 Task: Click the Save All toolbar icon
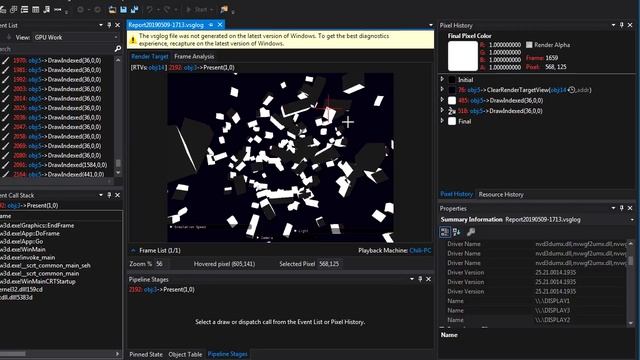134,9
